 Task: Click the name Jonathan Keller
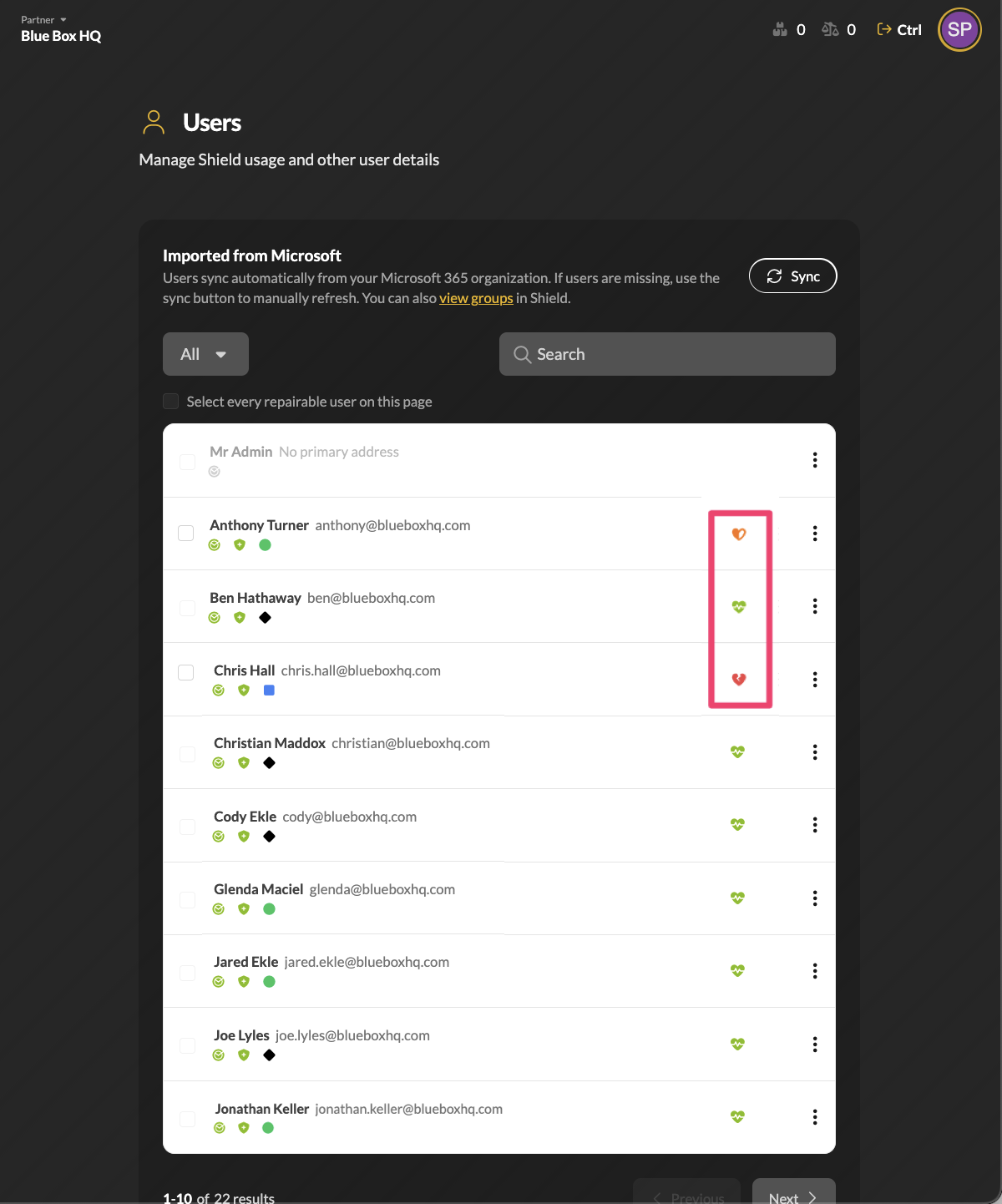pos(262,1109)
